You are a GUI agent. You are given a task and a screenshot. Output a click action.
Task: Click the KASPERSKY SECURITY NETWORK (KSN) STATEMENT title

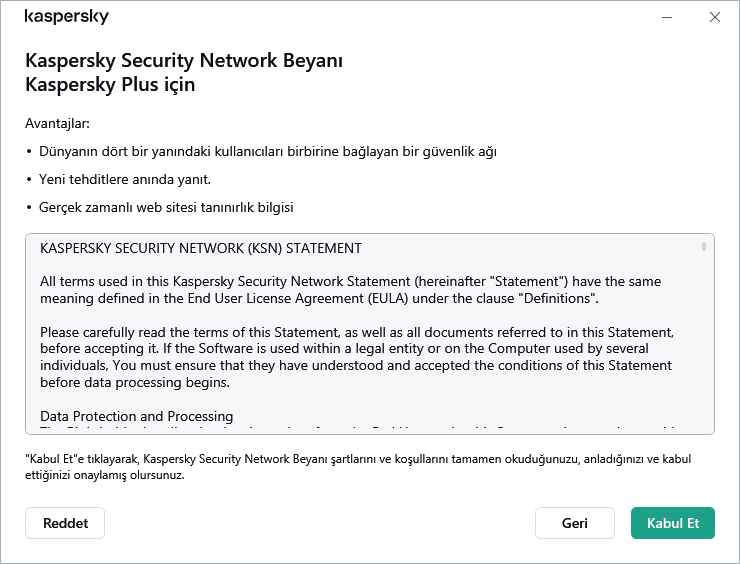201,248
